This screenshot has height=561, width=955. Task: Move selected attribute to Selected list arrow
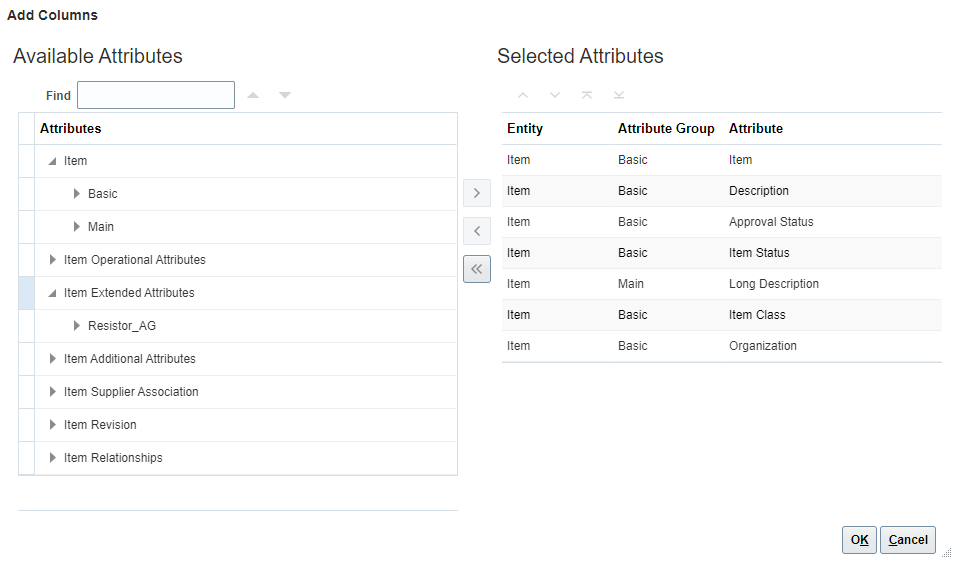(477, 193)
